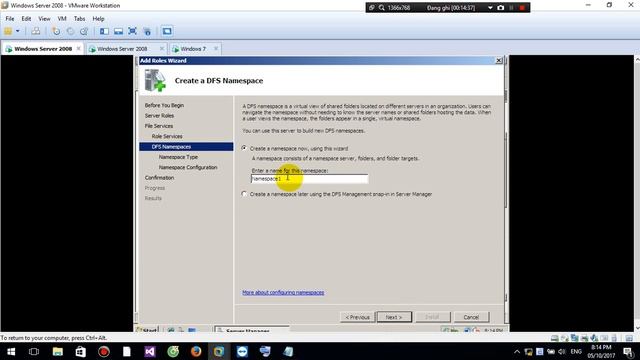Open the Tabs menu
Image resolution: width=640 pixels, height=360 pixels.
pos(79,19)
